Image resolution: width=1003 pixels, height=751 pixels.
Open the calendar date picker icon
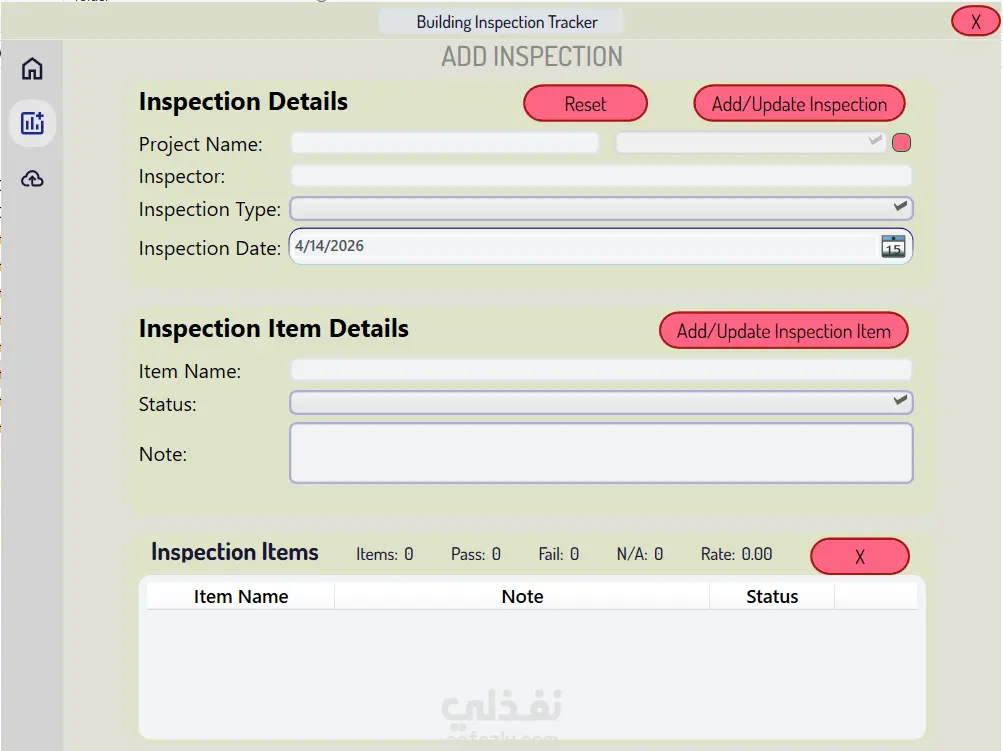[892, 247]
